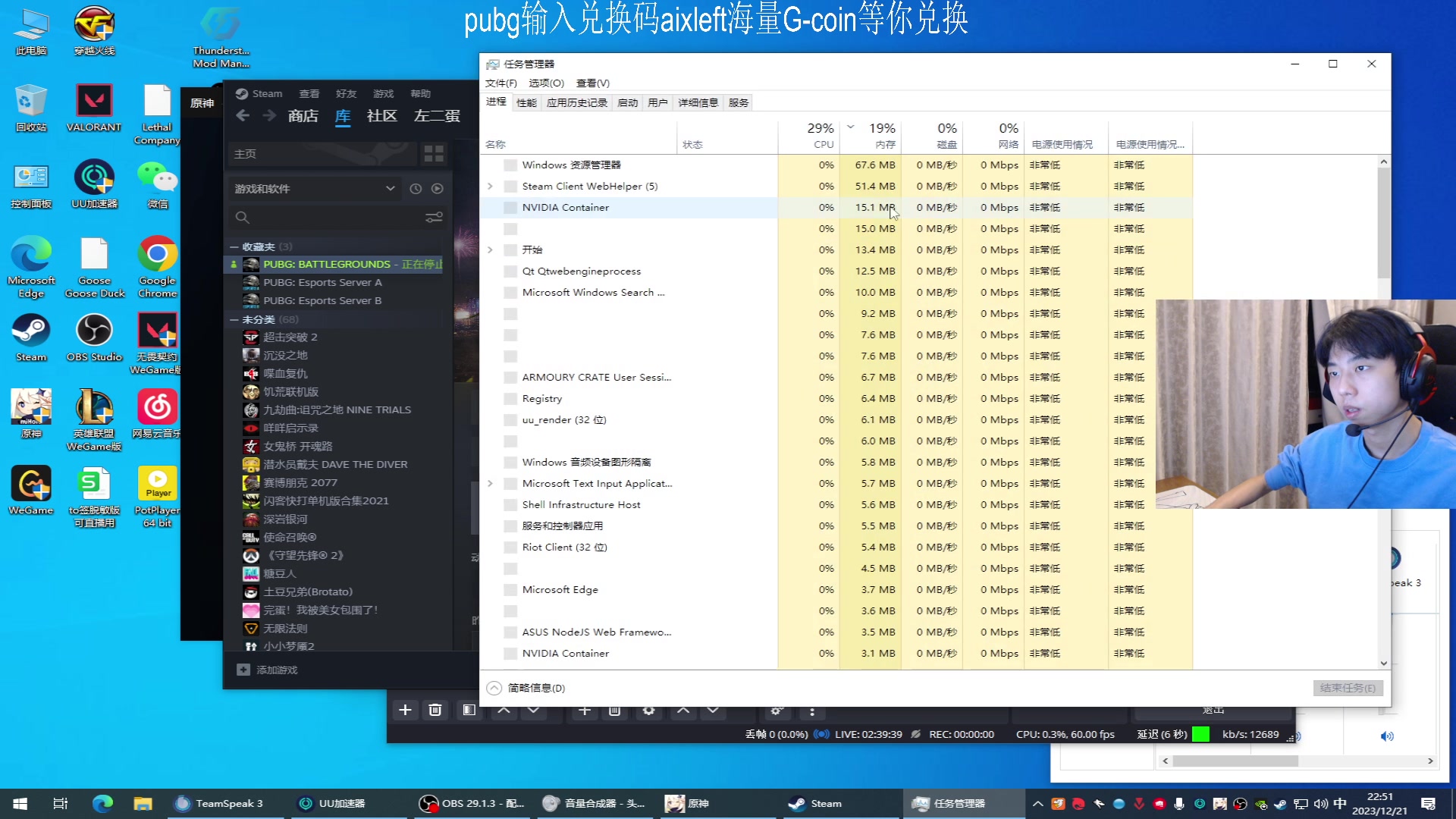
Task: Open the UU加速器 desktop icon
Action: coord(94,184)
